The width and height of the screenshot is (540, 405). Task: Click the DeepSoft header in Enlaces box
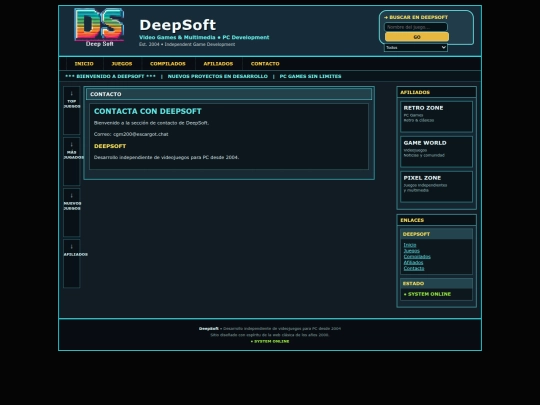[436, 234]
